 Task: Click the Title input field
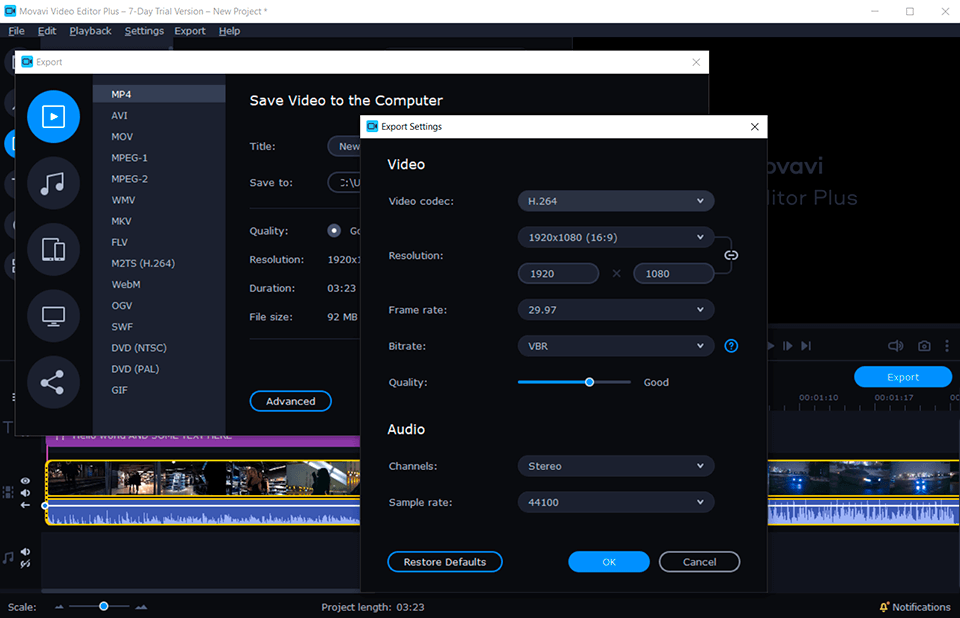(x=344, y=146)
